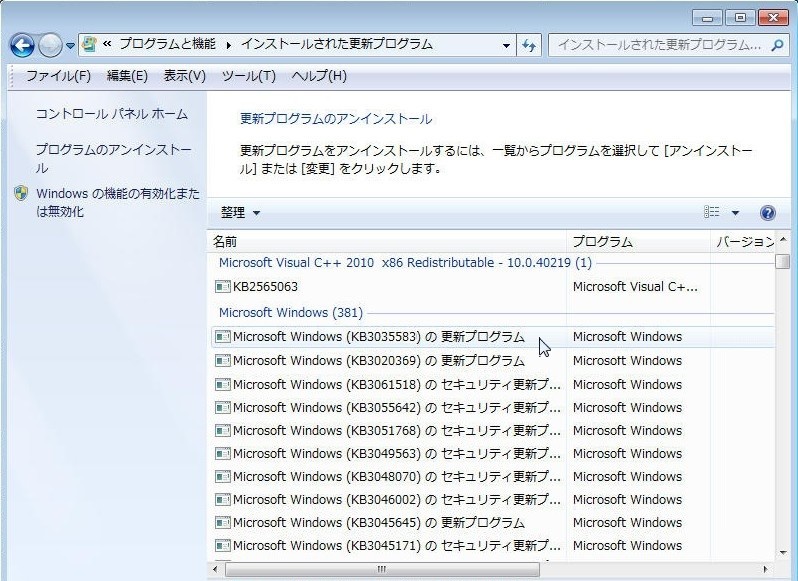Click Microsoft Visual C+... program cell
The width and height of the screenshot is (798, 581).
pyautogui.click(x=635, y=286)
